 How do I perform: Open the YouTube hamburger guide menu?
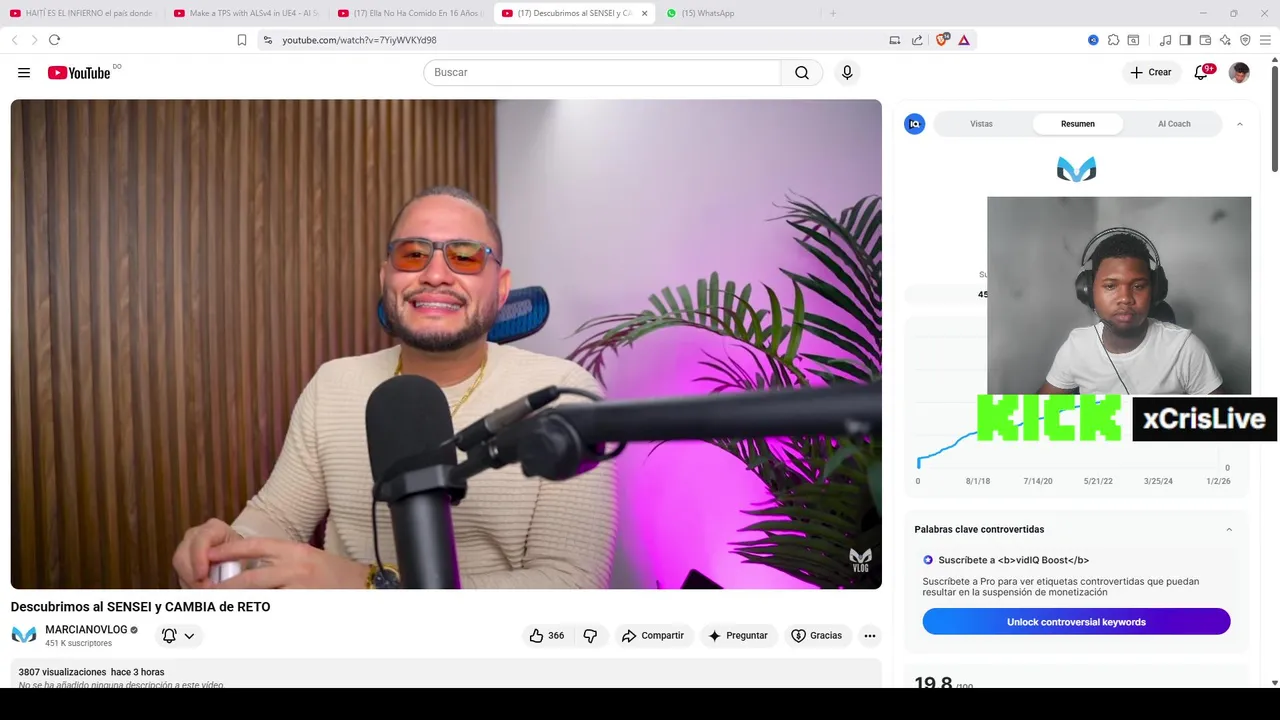click(x=24, y=73)
